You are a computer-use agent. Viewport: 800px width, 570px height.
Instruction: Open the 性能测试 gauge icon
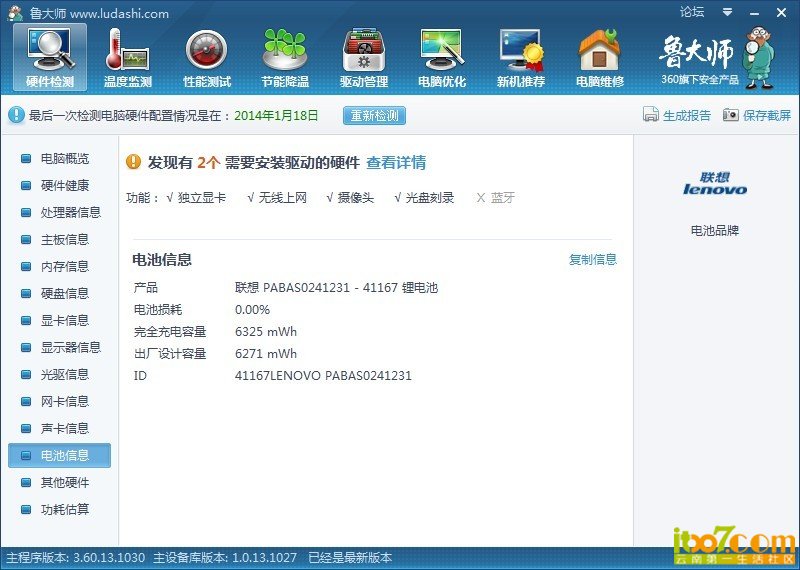(x=207, y=58)
